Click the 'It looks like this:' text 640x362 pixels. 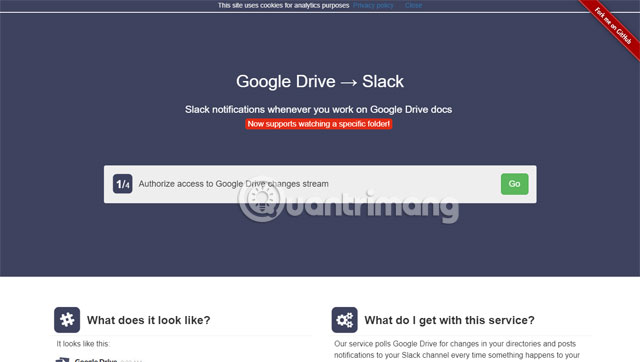click(83, 344)
